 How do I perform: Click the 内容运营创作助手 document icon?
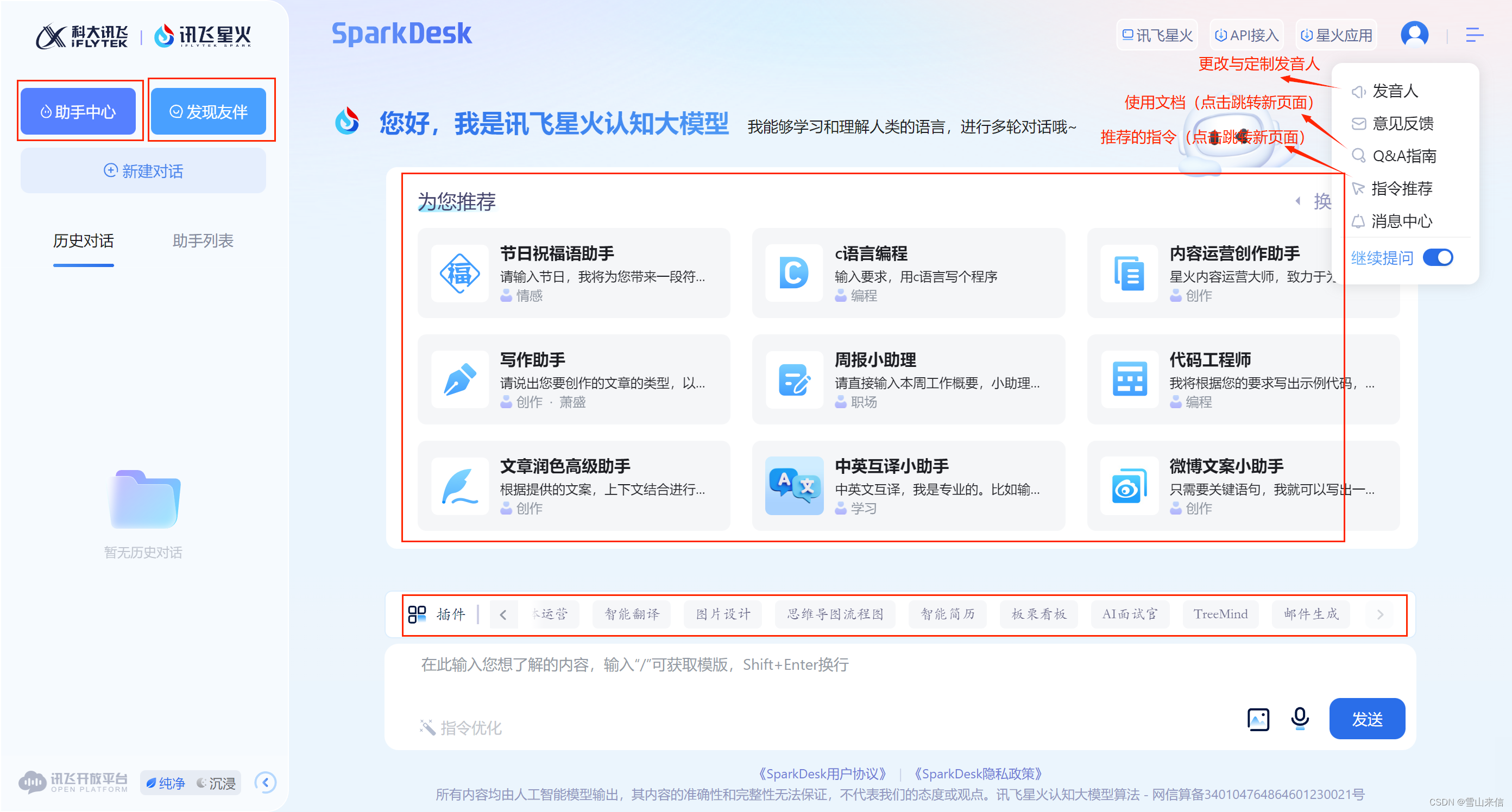click(1129, 274)
